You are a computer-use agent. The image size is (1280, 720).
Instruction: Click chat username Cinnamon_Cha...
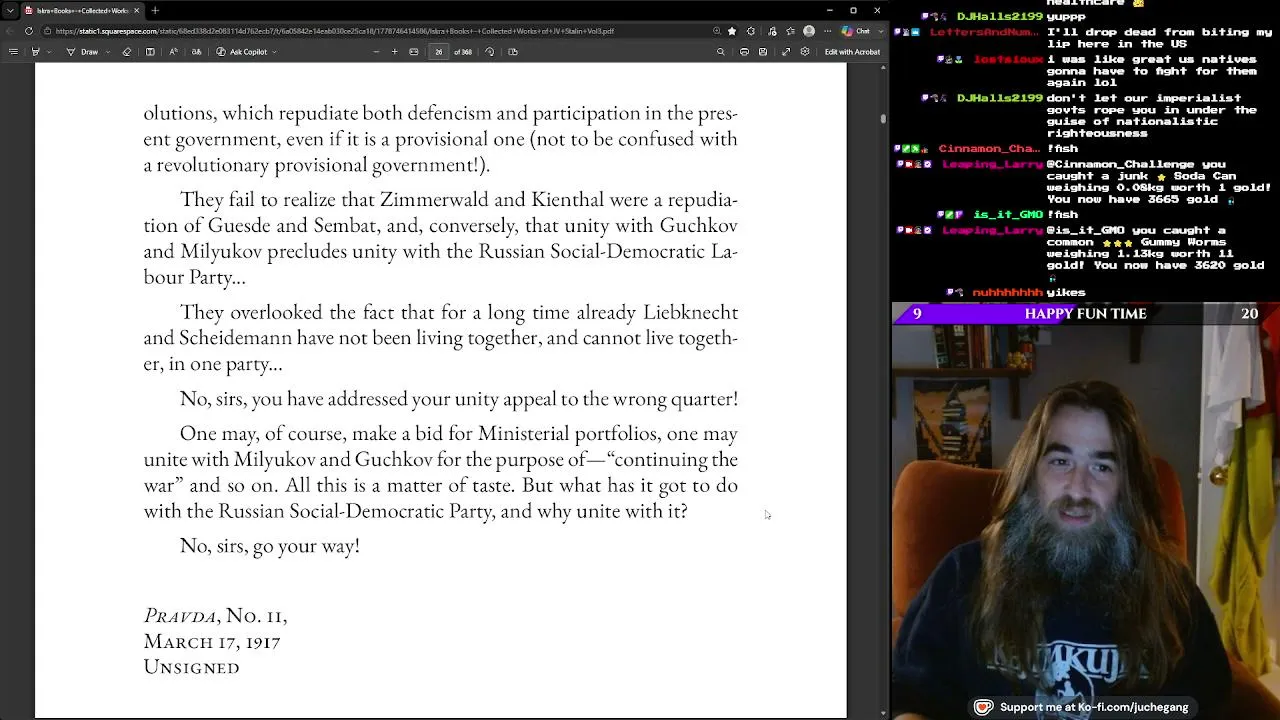(x=988, y=149)
